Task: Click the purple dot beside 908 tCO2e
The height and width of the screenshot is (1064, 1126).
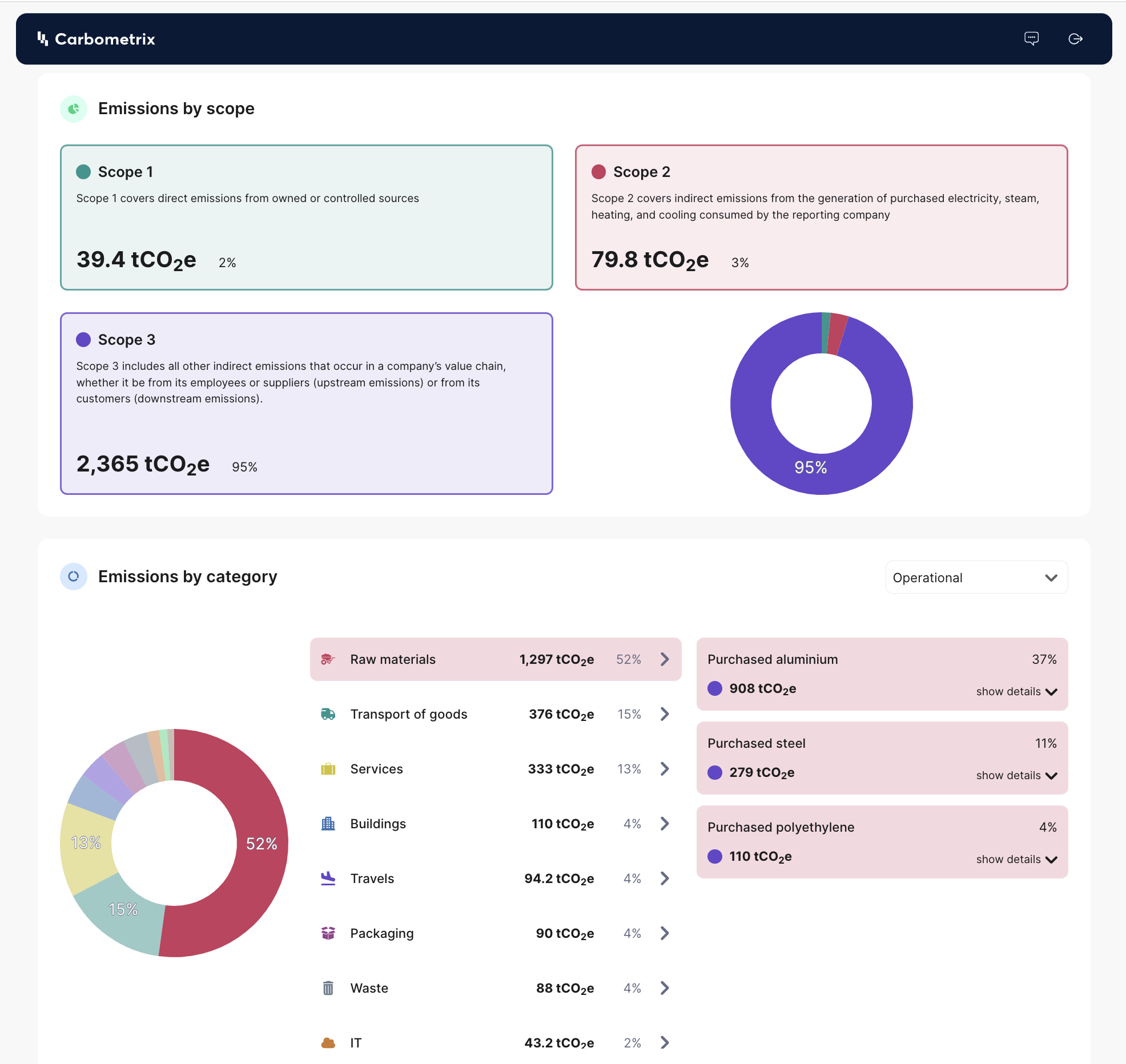Action: point(715,688)
